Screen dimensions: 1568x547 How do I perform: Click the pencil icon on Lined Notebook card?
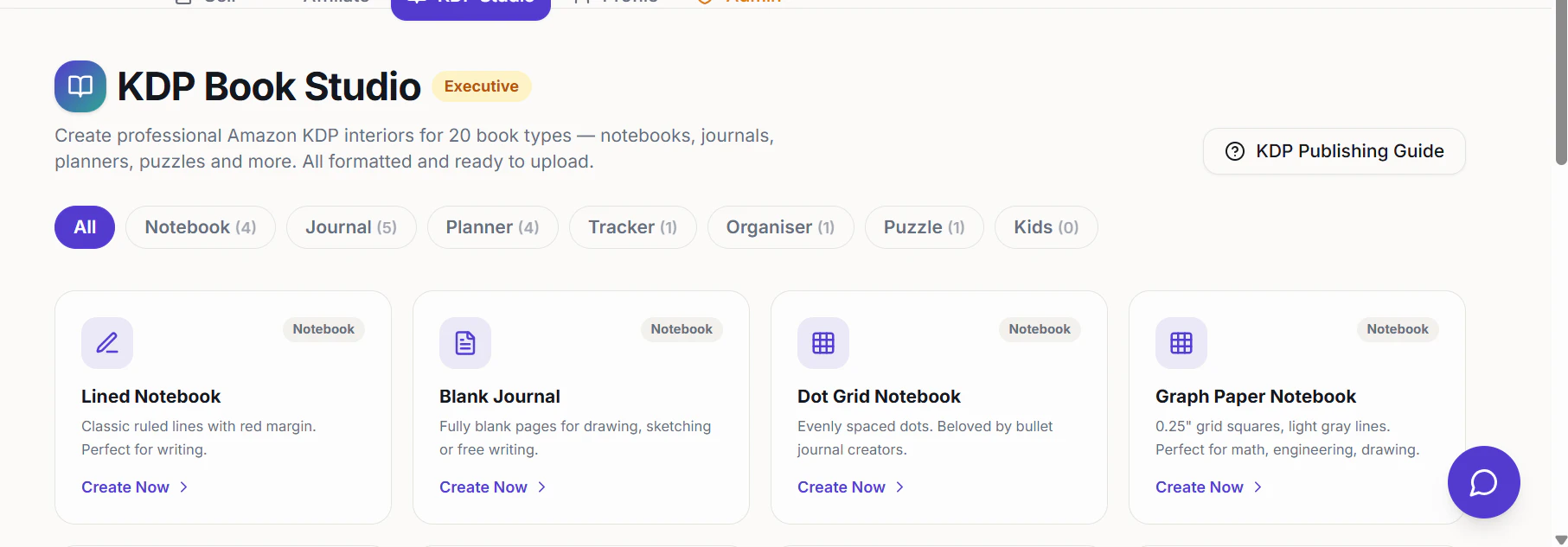point(107,343)
